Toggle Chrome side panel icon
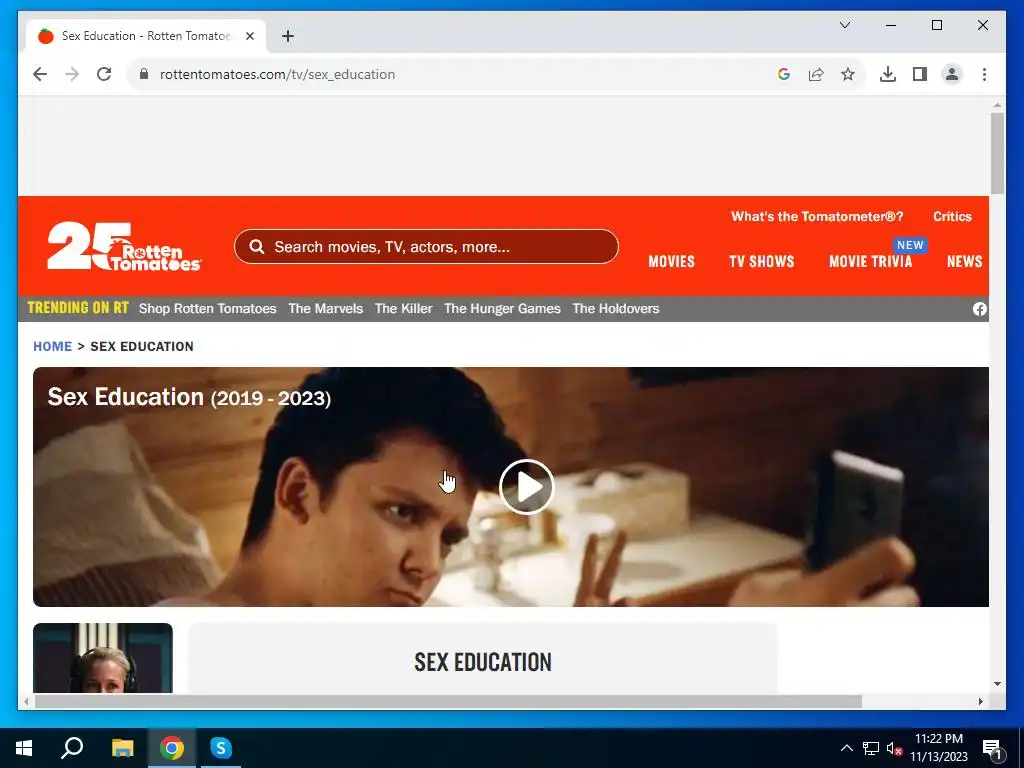The image size is (1024, 768). click(x=920, y=74)
